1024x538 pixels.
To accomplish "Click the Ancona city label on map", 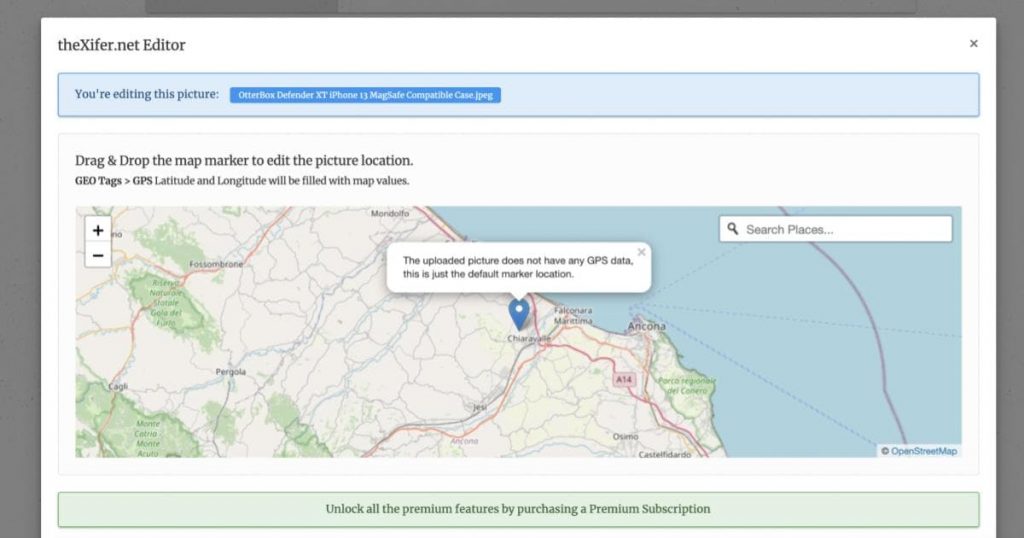I will (x=647, y=326).
